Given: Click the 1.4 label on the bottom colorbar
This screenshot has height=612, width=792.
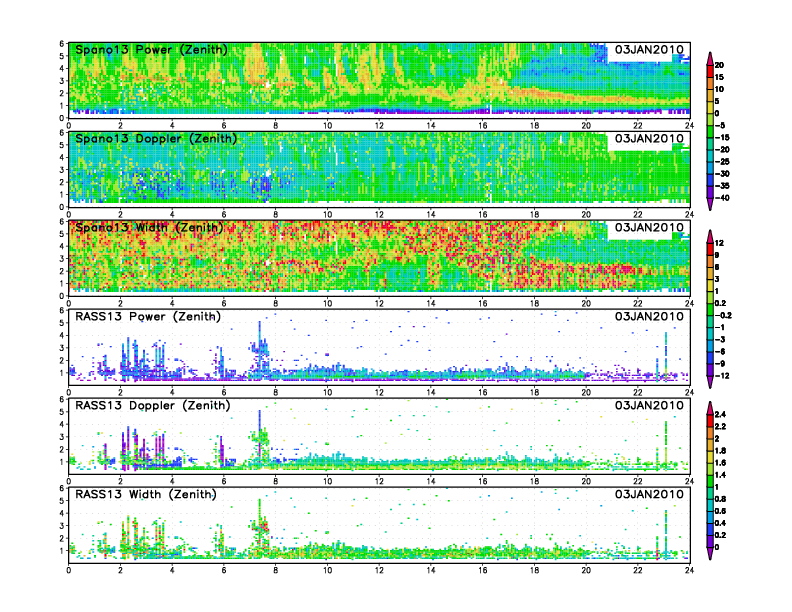Looking at the screenshot, I should pyautogui.click(x=720, y=475).
